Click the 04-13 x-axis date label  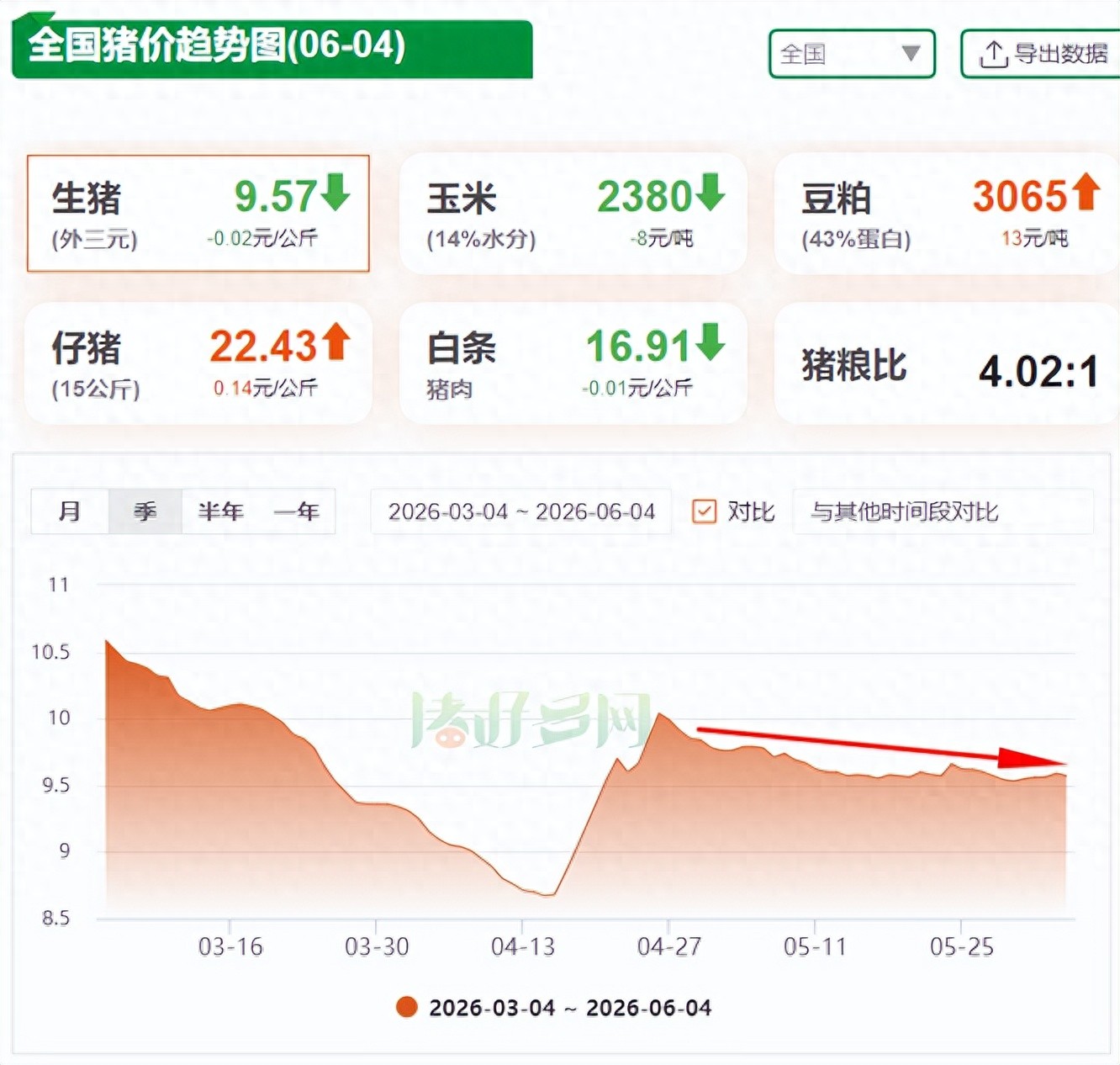pos(523,947)
